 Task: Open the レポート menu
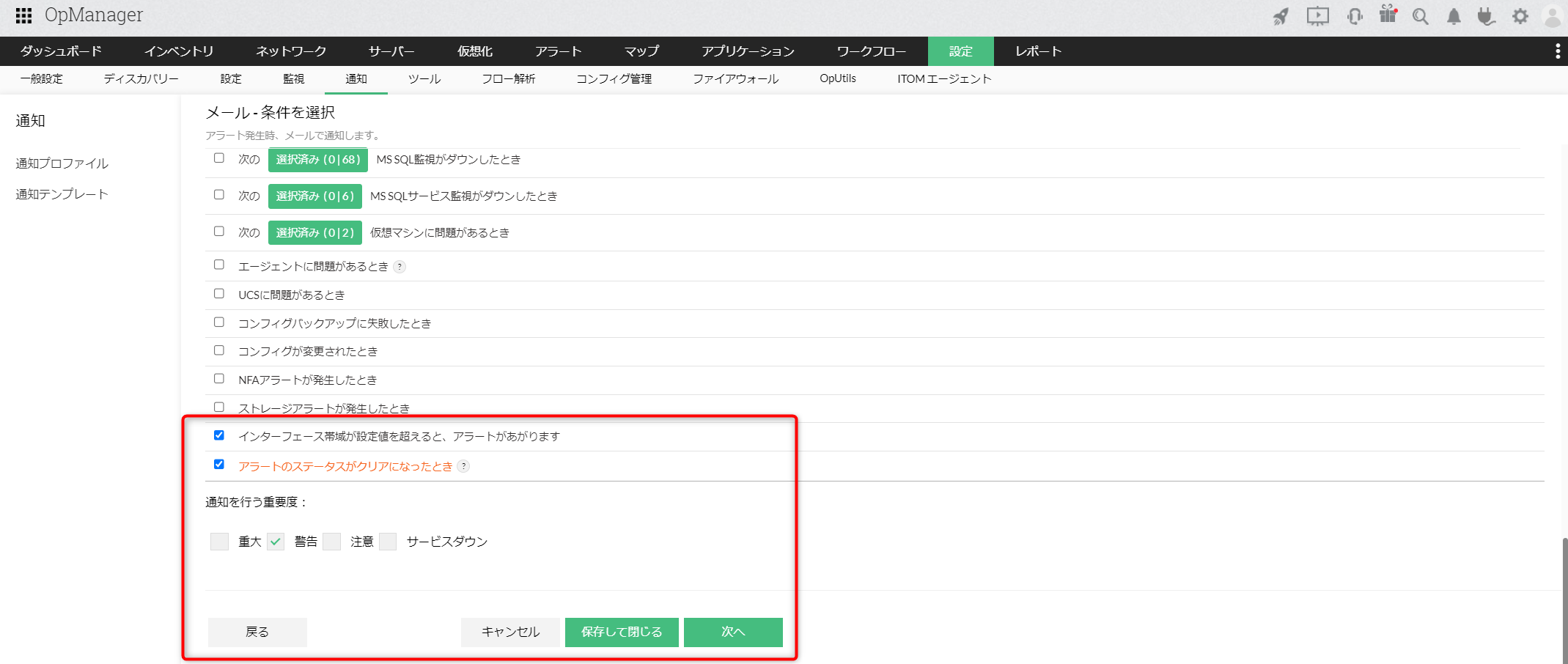tap(1039, 51)
